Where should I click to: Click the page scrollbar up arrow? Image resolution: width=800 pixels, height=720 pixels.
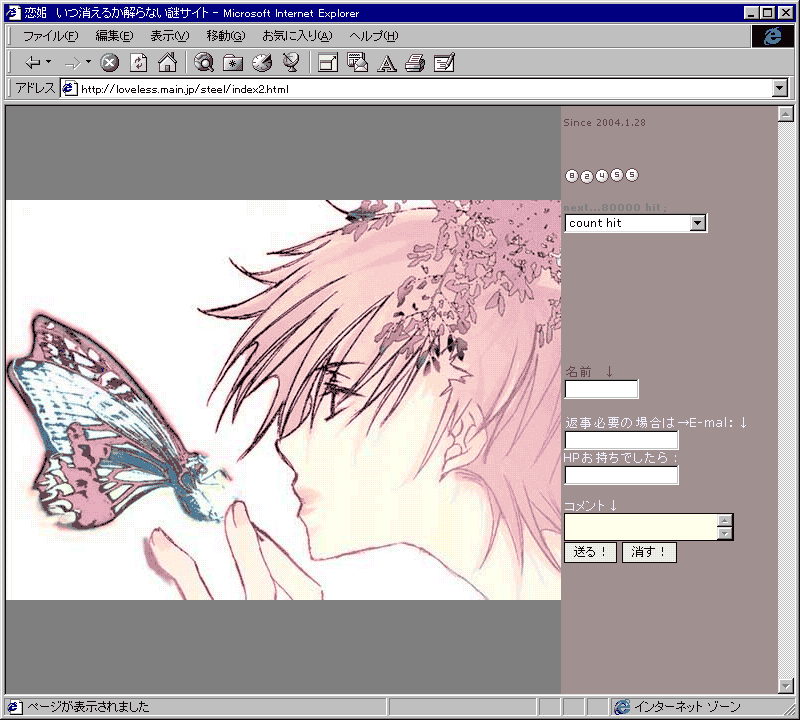(x=785, y=114)
